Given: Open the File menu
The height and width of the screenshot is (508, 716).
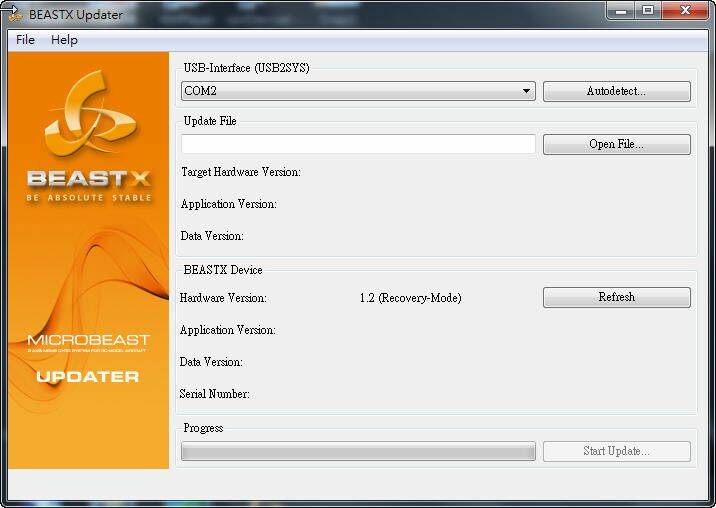Looking at the screenshot, I should point(25,40).
